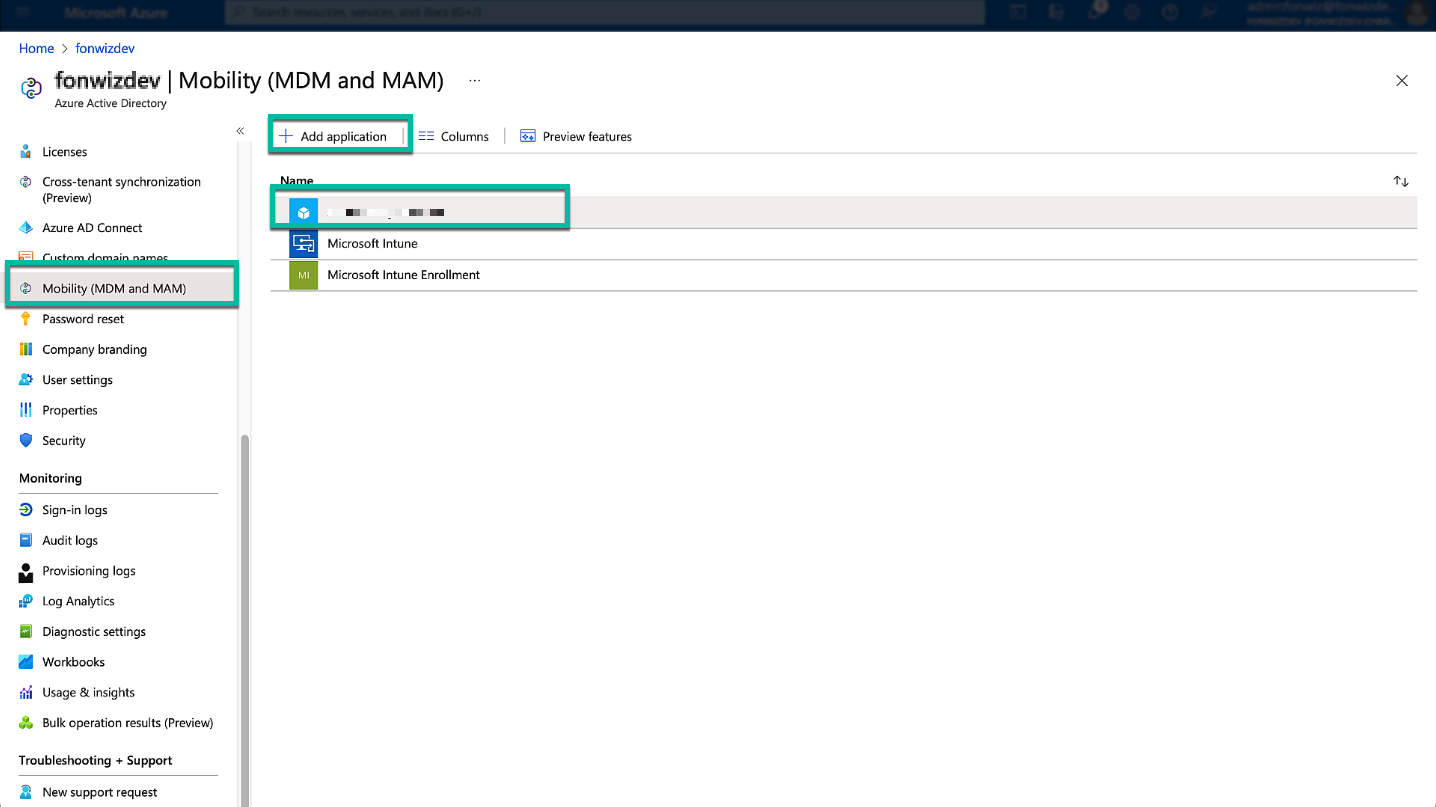Click the Company branding icon
Screen dimensions: 1436x807
26,350
